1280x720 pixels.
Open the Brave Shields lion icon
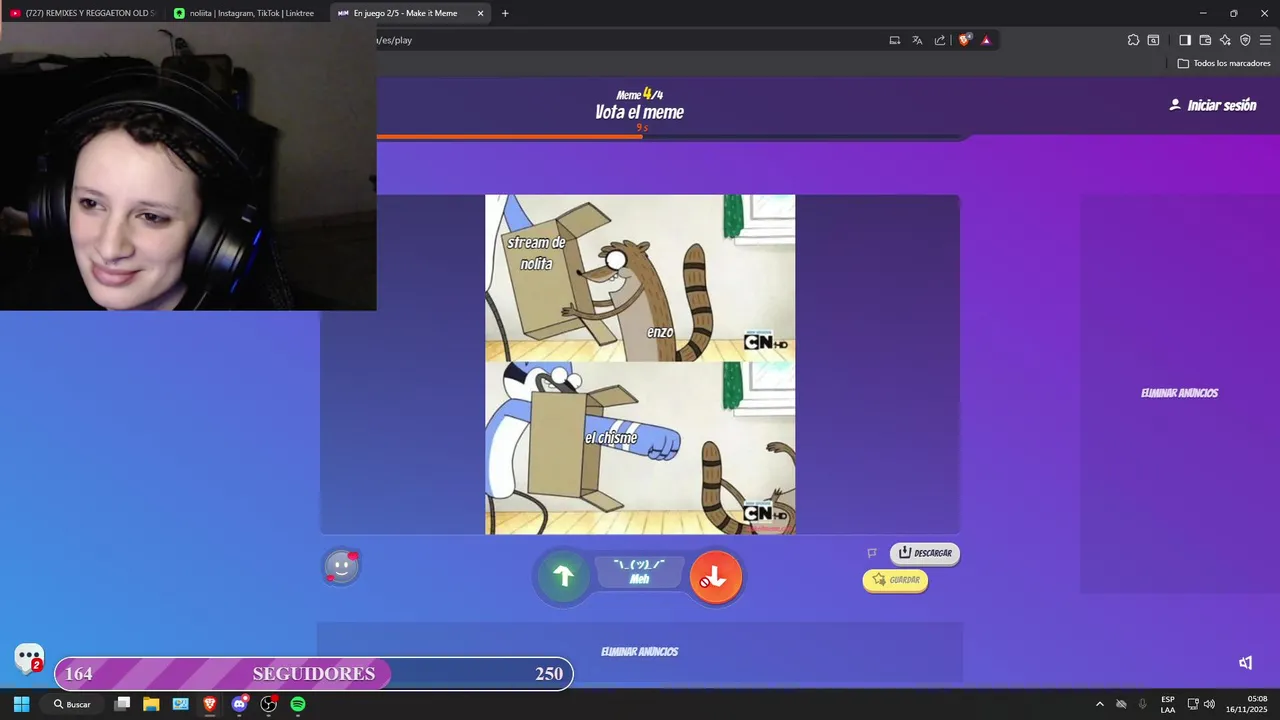tap(964, 40)
